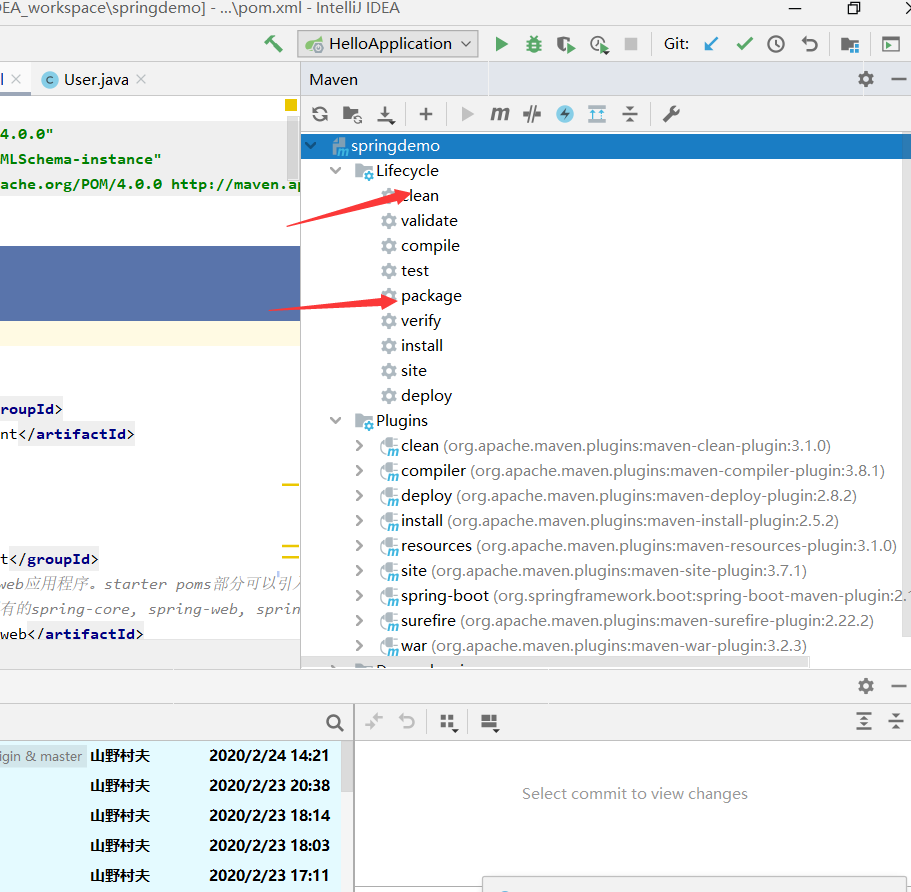Screen dimensions: 911x892
Task: Run with coverage shield icon
Action: coord(565,45)
